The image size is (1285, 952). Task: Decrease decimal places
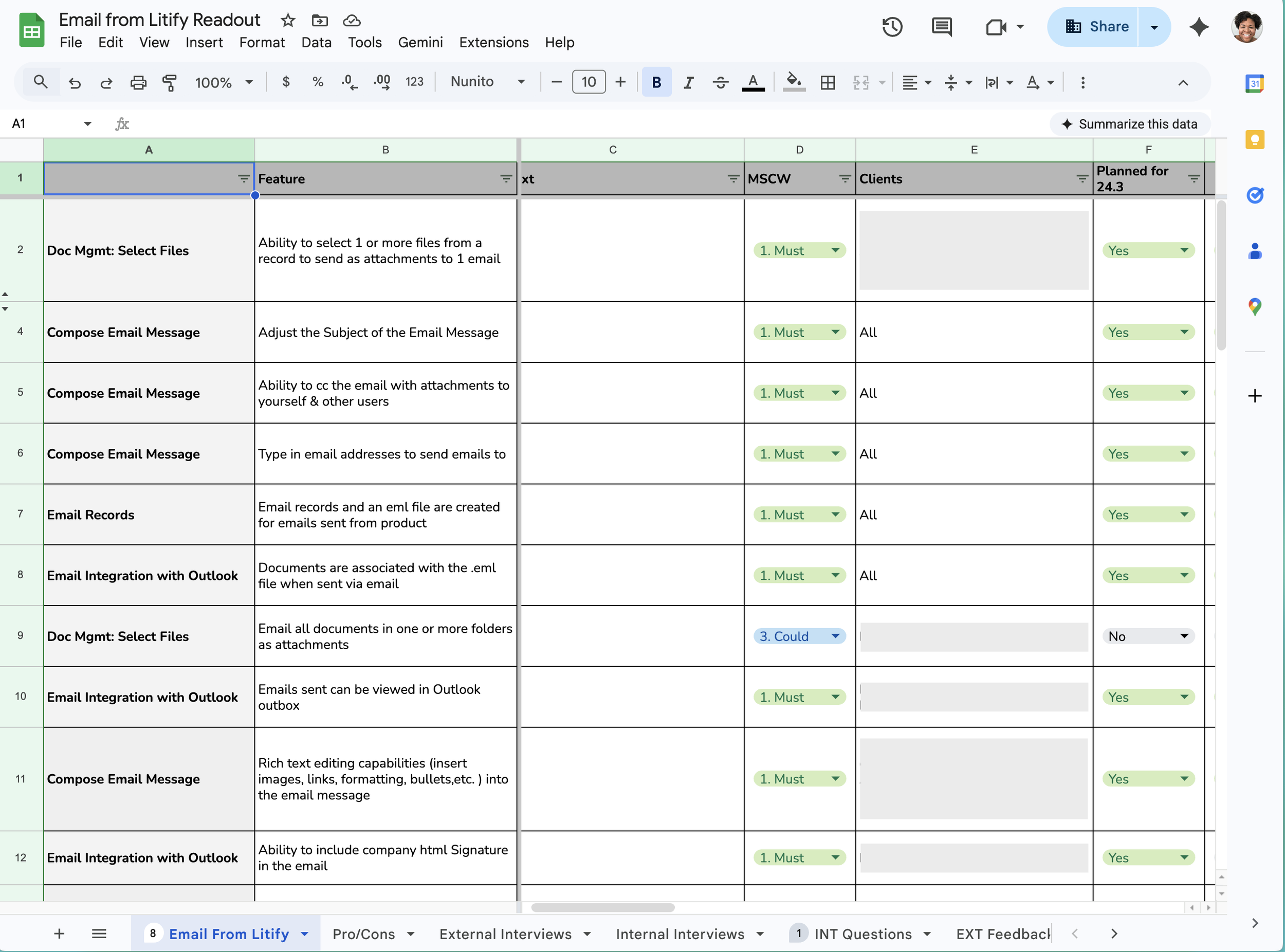(349, 82)
